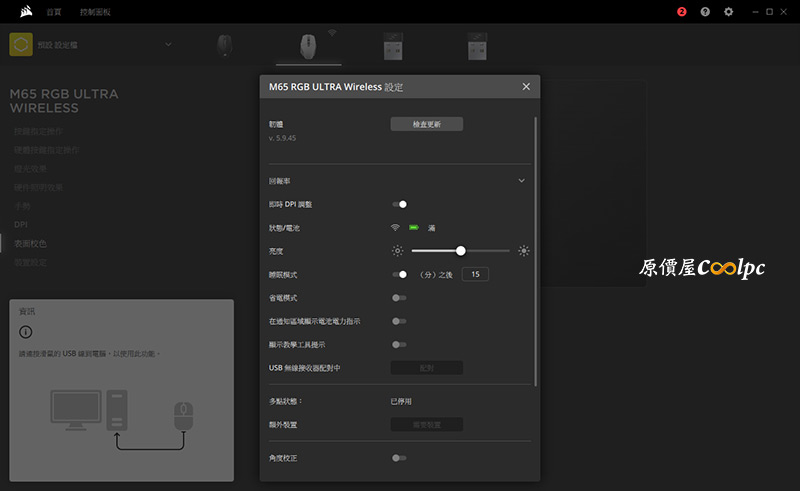Click the USB cable connection illustration

click(121, 420)
